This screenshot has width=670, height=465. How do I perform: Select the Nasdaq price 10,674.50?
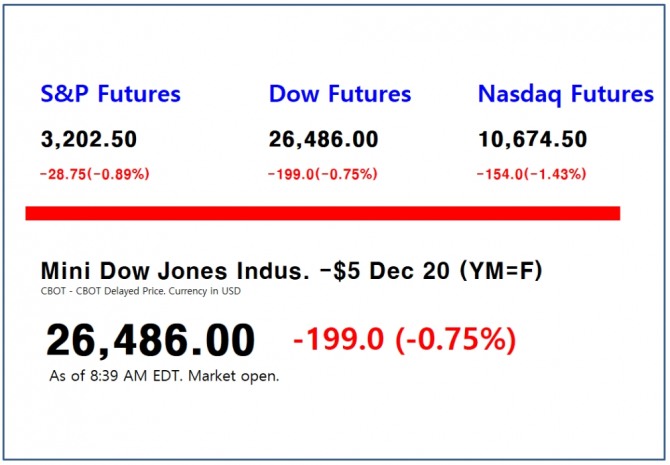tap(533, 140)
